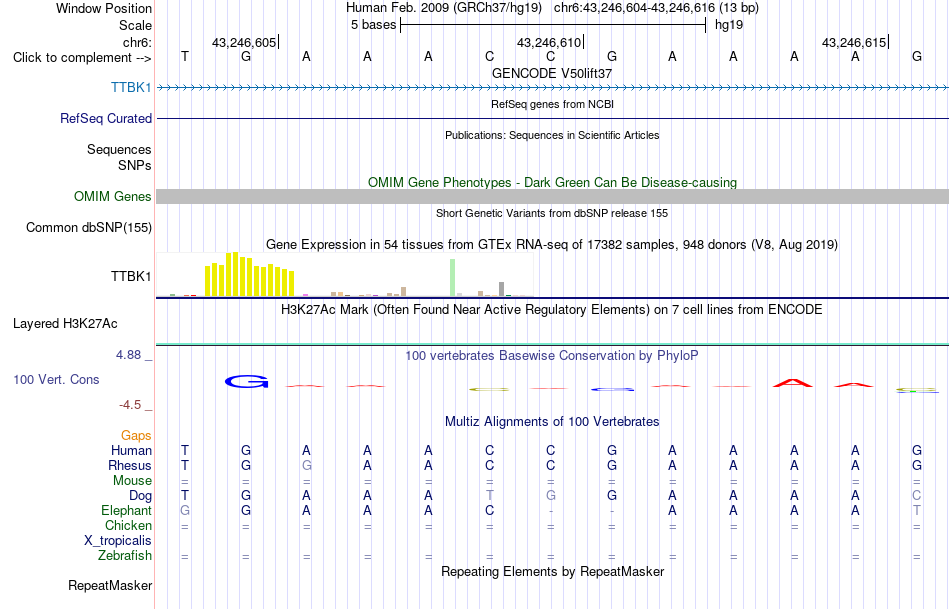The width and height of the screenshot is (950, 609).
Task: Select the Mouse species row label
Action: [132, 481]
